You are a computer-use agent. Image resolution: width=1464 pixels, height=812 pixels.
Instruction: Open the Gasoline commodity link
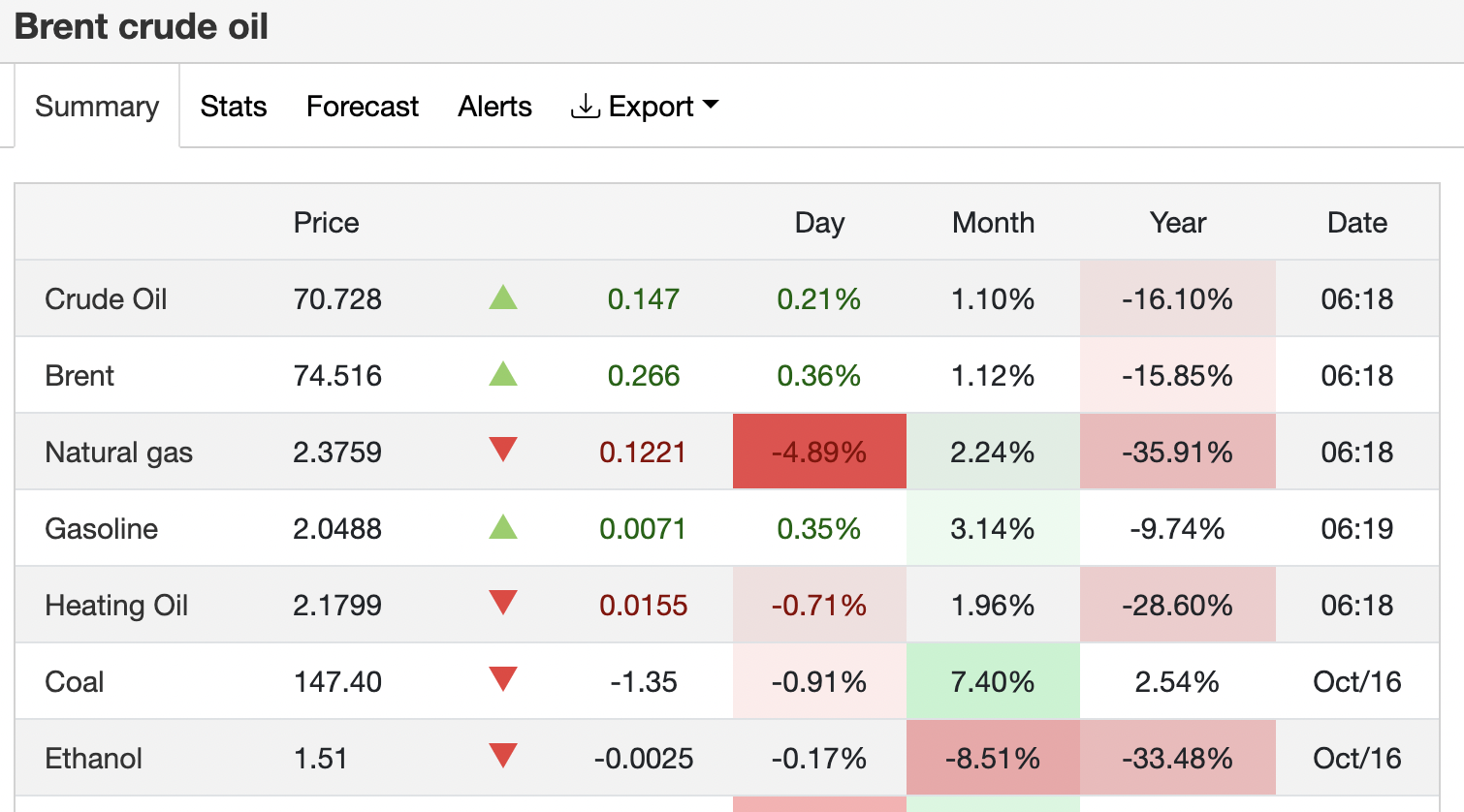point(101,528)
